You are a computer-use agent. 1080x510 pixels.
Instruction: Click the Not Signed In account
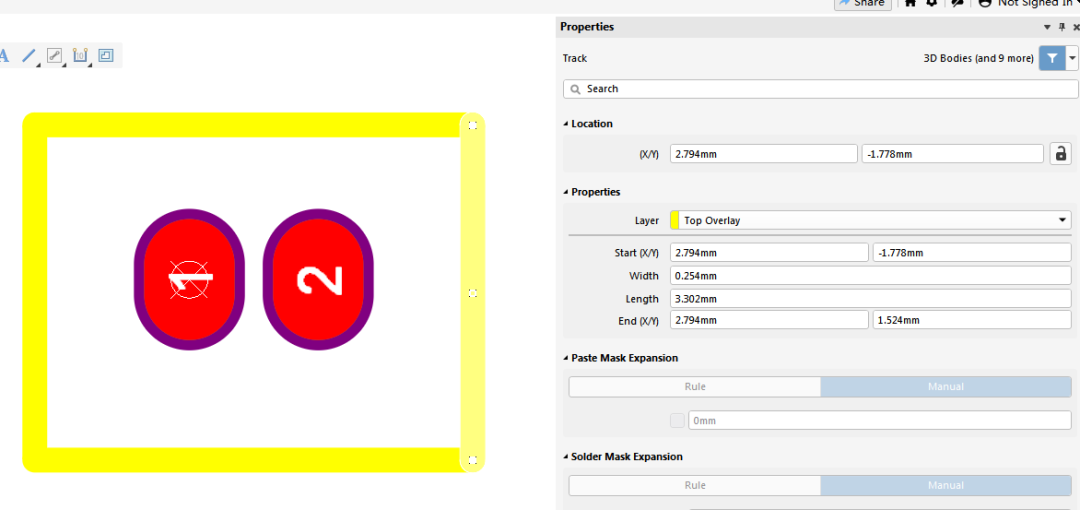click(1029, 3)
